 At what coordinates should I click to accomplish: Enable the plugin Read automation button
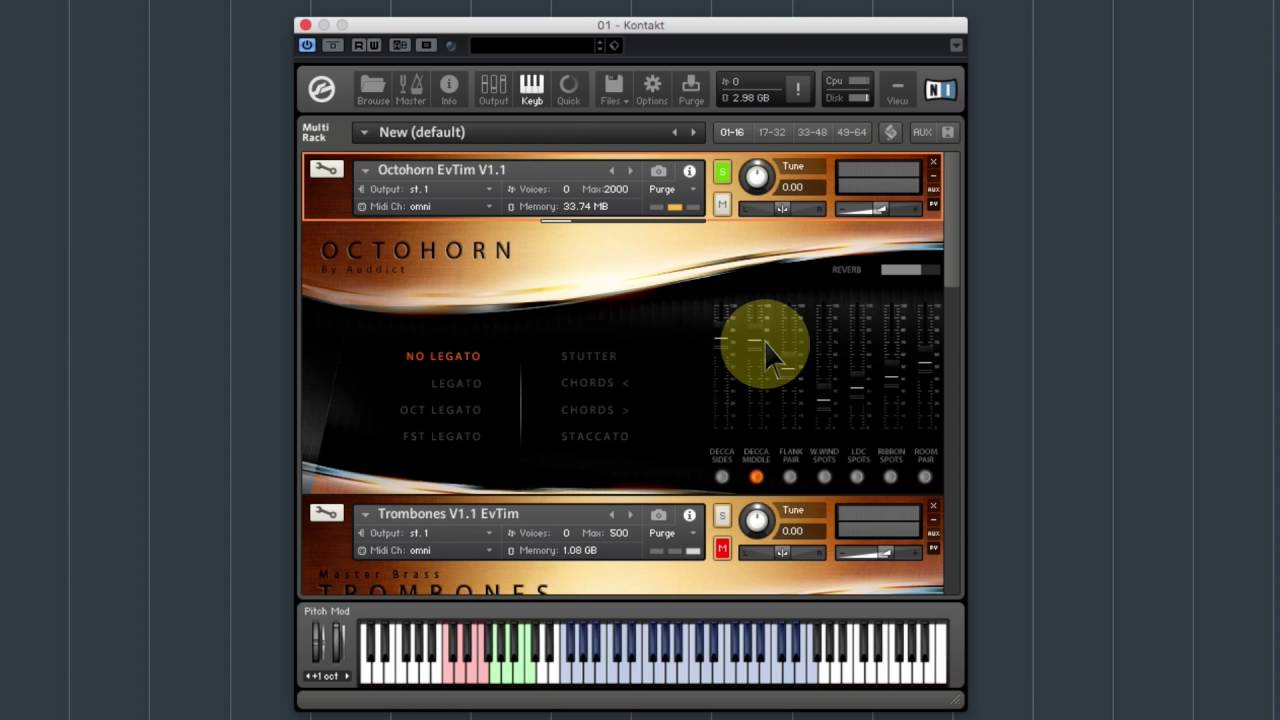[x=358, y=45]
